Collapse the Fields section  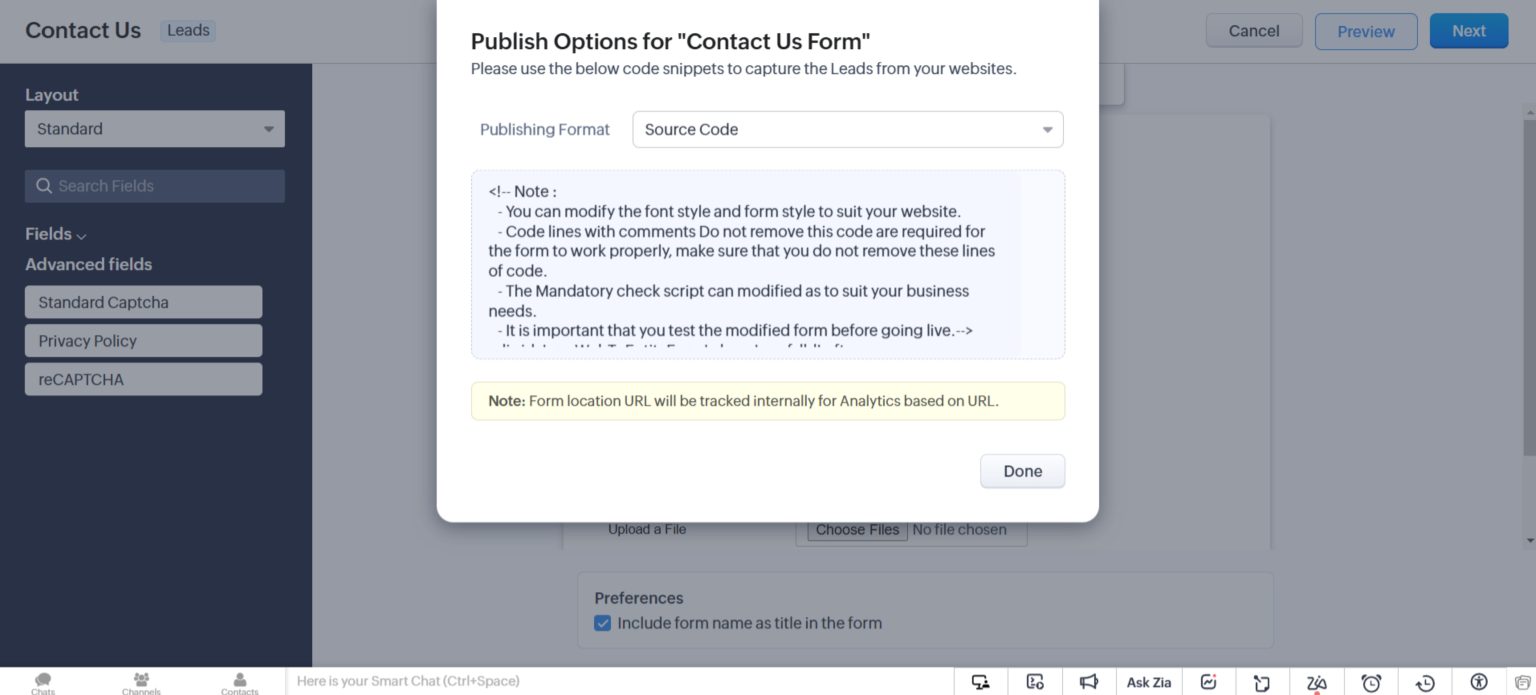tap(80, 234)
